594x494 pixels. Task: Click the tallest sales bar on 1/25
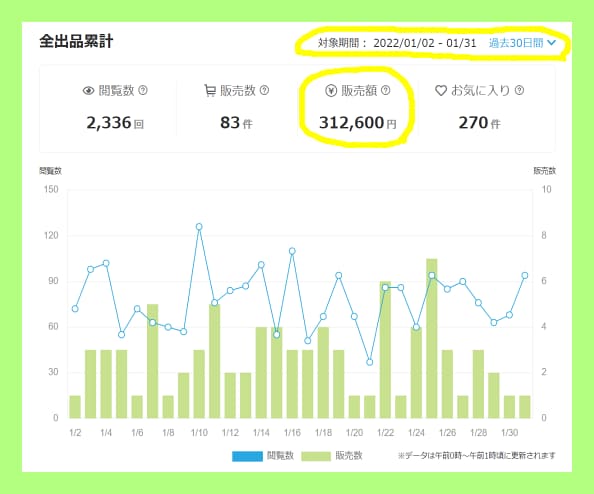point(432,338)
